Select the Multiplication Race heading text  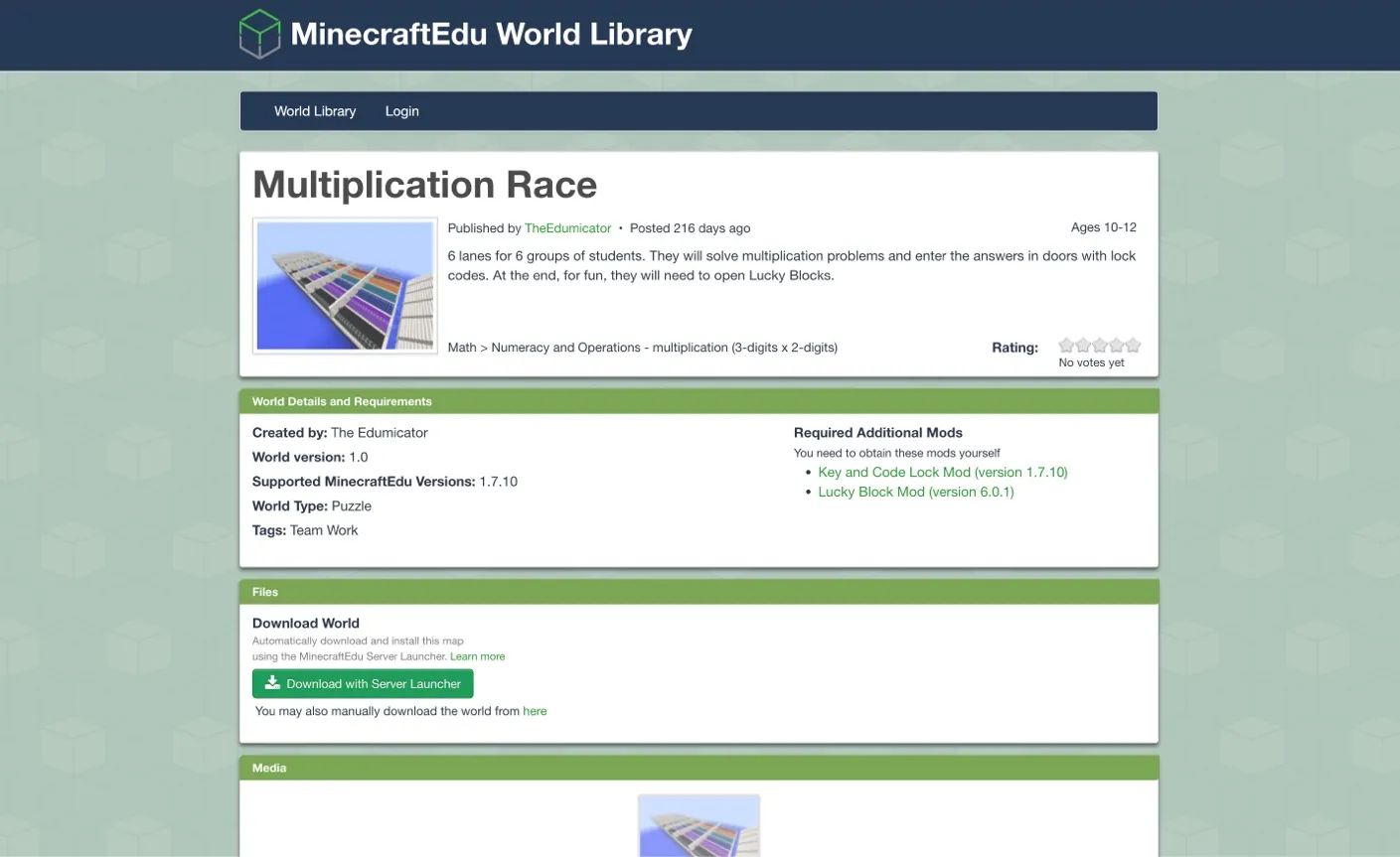click(425, 185)
